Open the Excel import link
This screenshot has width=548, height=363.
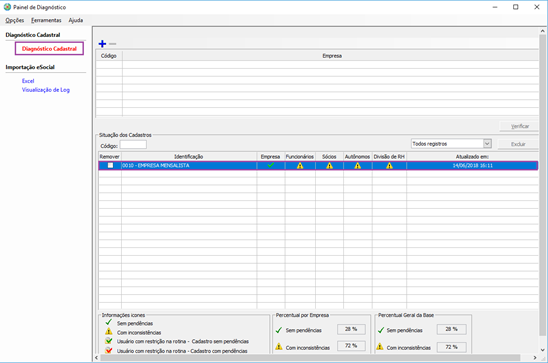pyautogui.click(x=28, y=81)
